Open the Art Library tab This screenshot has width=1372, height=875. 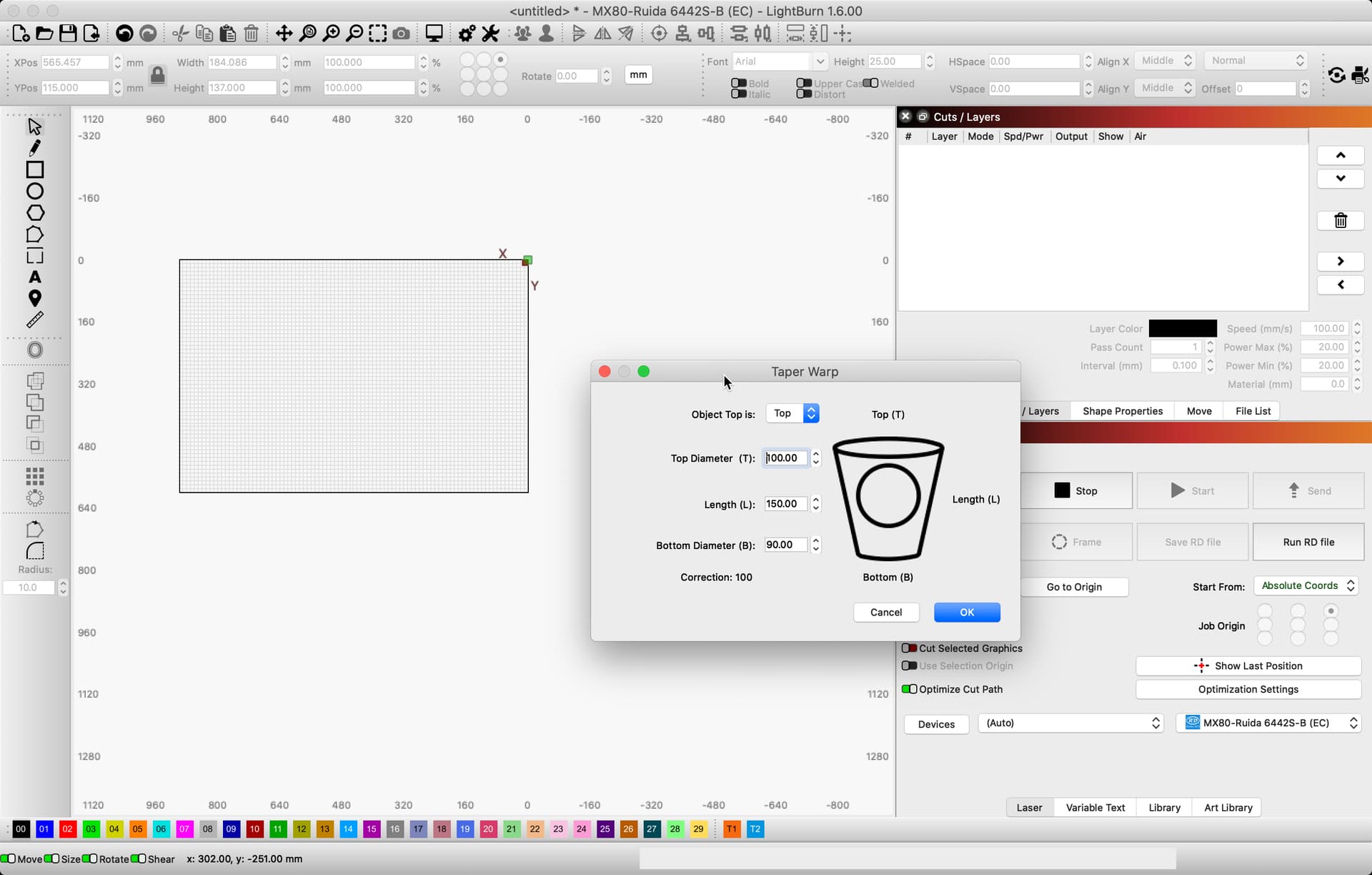(x=1228, y=807)
